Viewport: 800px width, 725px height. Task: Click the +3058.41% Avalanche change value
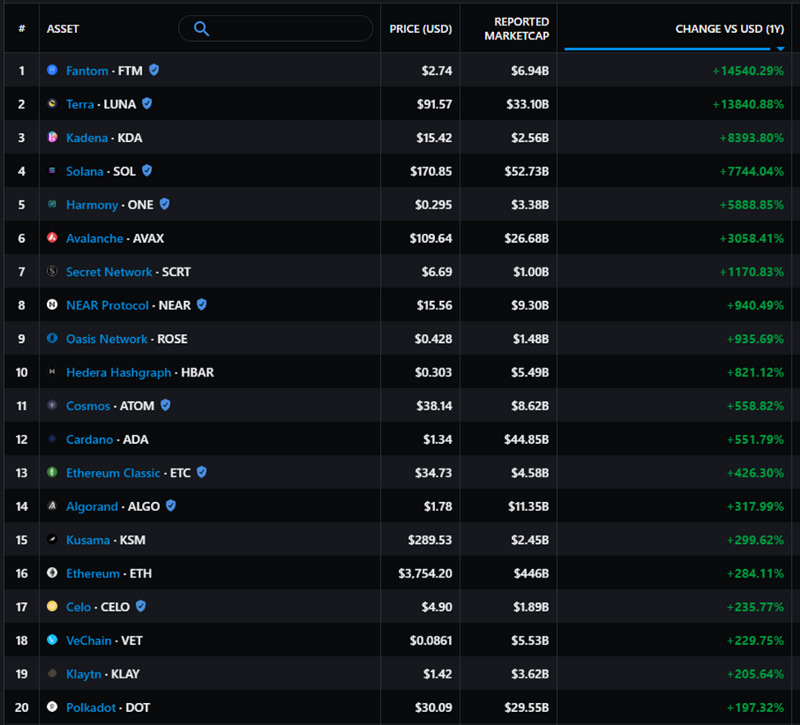tap(752, 238)
